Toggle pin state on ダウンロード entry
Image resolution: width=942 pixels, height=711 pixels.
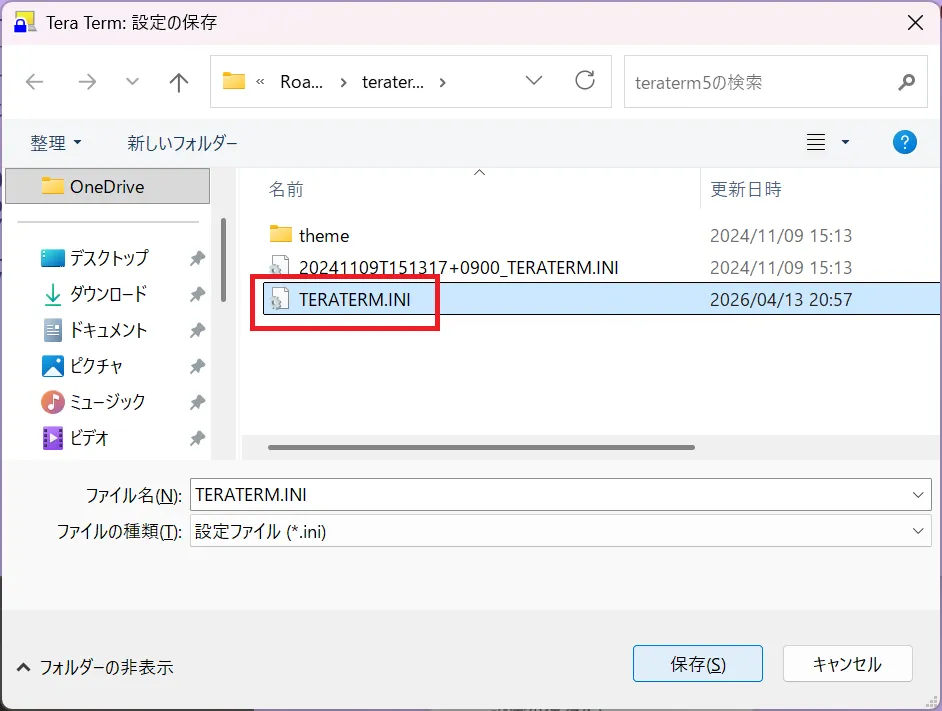pyautogui.click(x=196, y=293)
